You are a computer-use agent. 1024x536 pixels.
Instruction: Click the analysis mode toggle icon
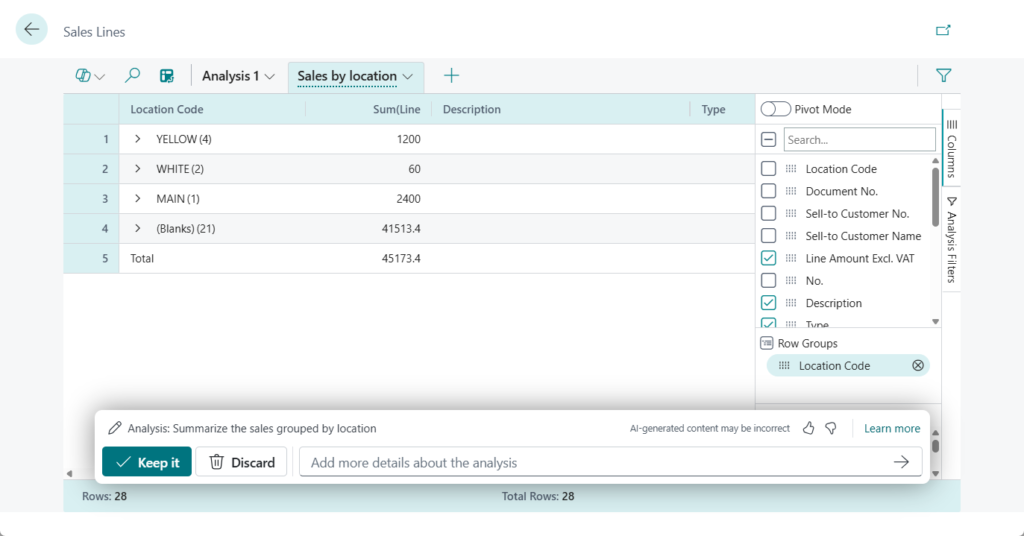click(89, 75)
